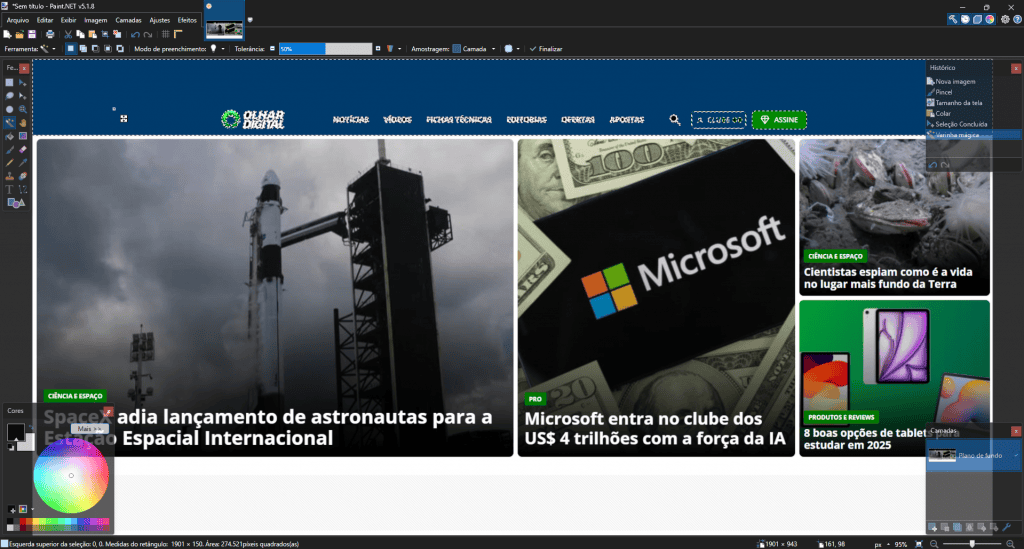Swap primary and secondary colors
The image size is (1024, 549).
click(30, 428)
